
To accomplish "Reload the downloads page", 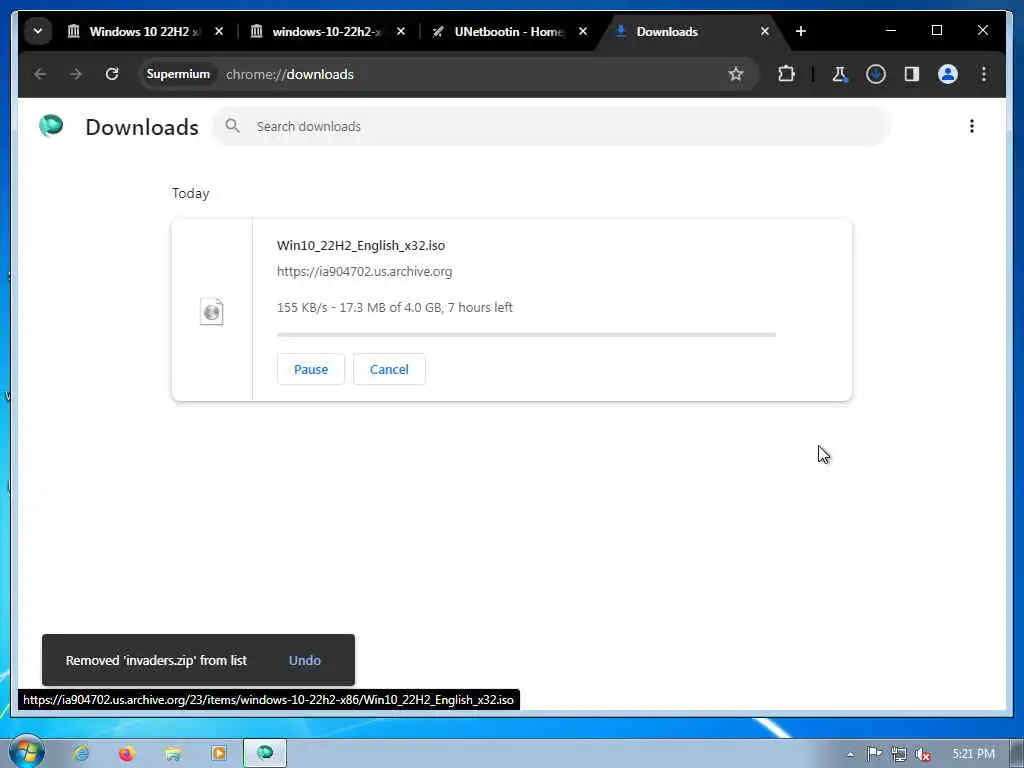I will click(x=112, y=74).
